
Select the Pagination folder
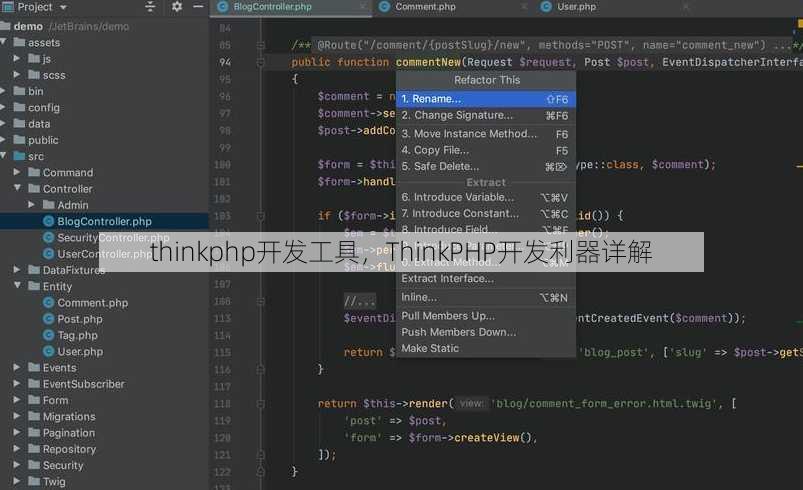coord(69,433)
